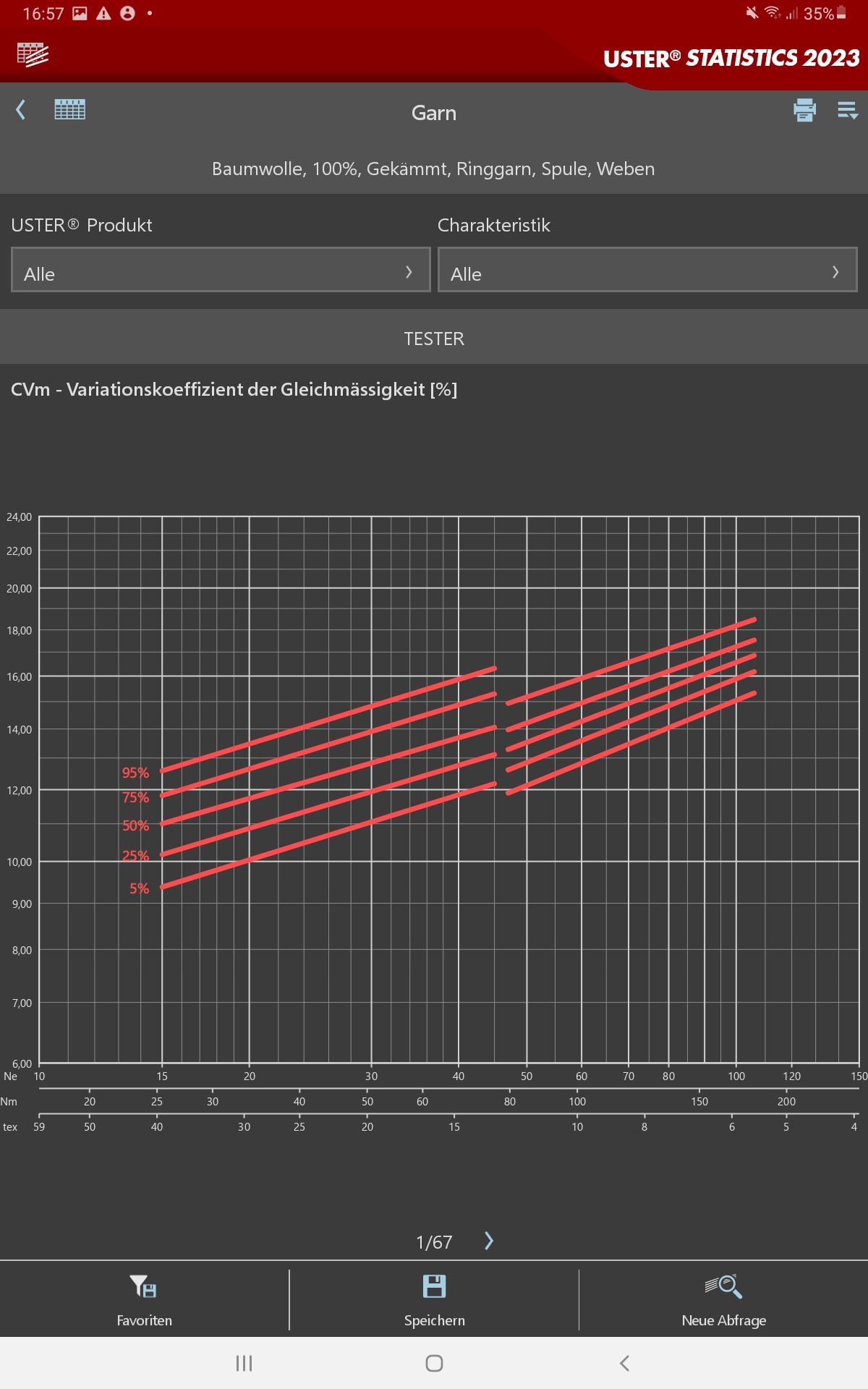
Task: Tap the image notification status icon
Action: 80,13
